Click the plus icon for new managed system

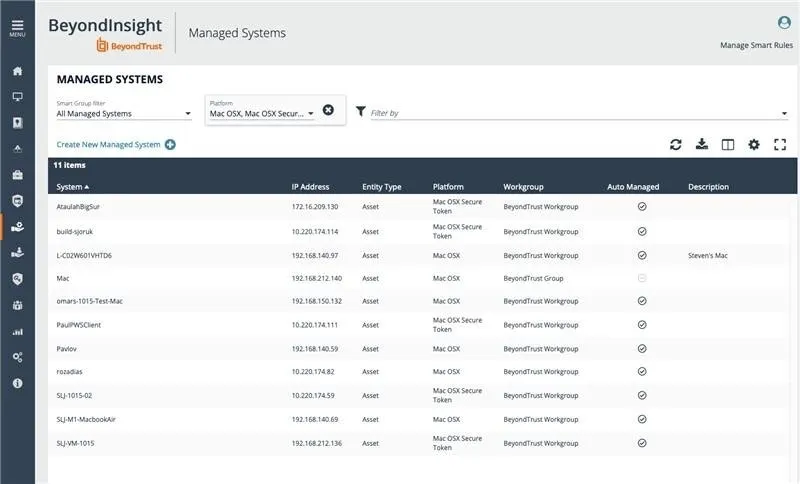click(x=170, y=144)
